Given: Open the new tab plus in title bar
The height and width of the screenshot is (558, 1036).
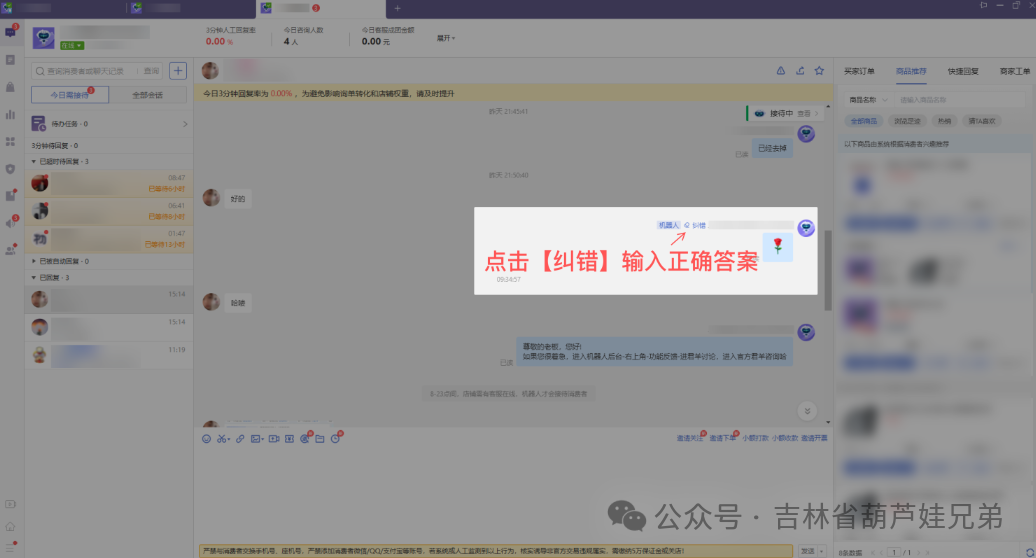Looking at the screenshot, I should (x=397, y=9).
